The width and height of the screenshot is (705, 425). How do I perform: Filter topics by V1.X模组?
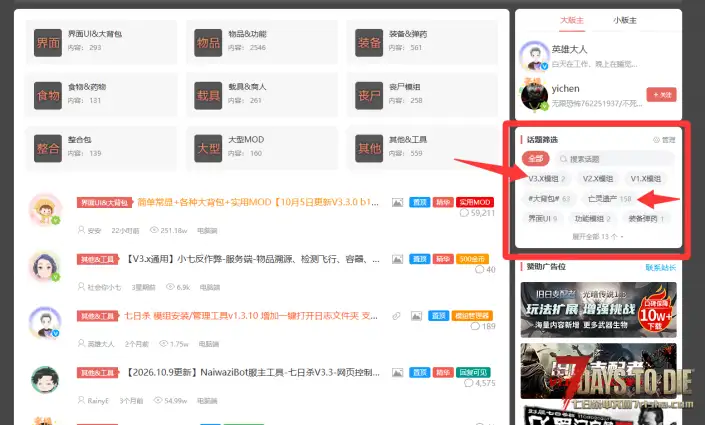(x=646, y=179)
